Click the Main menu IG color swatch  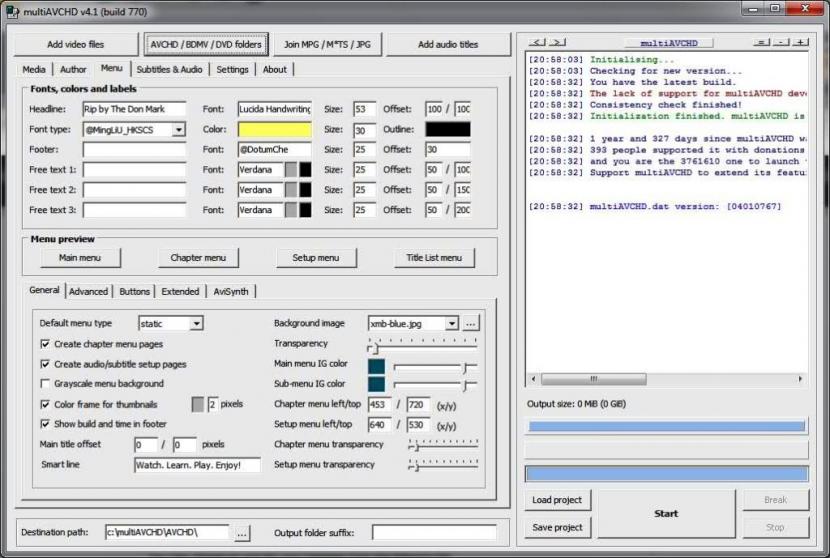click(x=377, y=365)
